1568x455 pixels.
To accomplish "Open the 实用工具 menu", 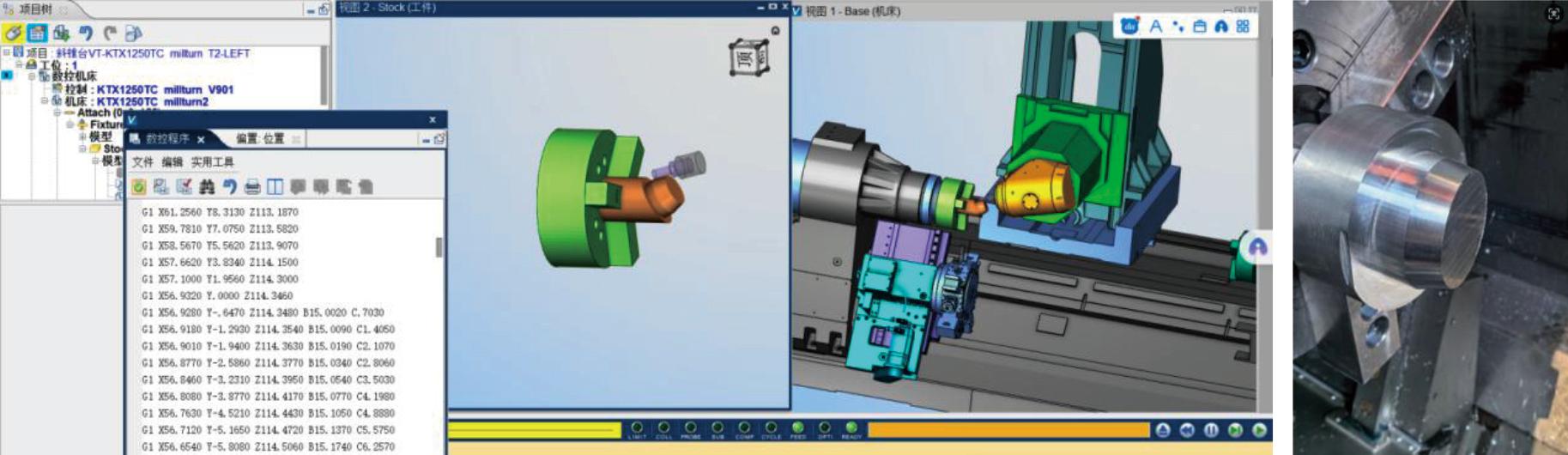I will point(212,162).
